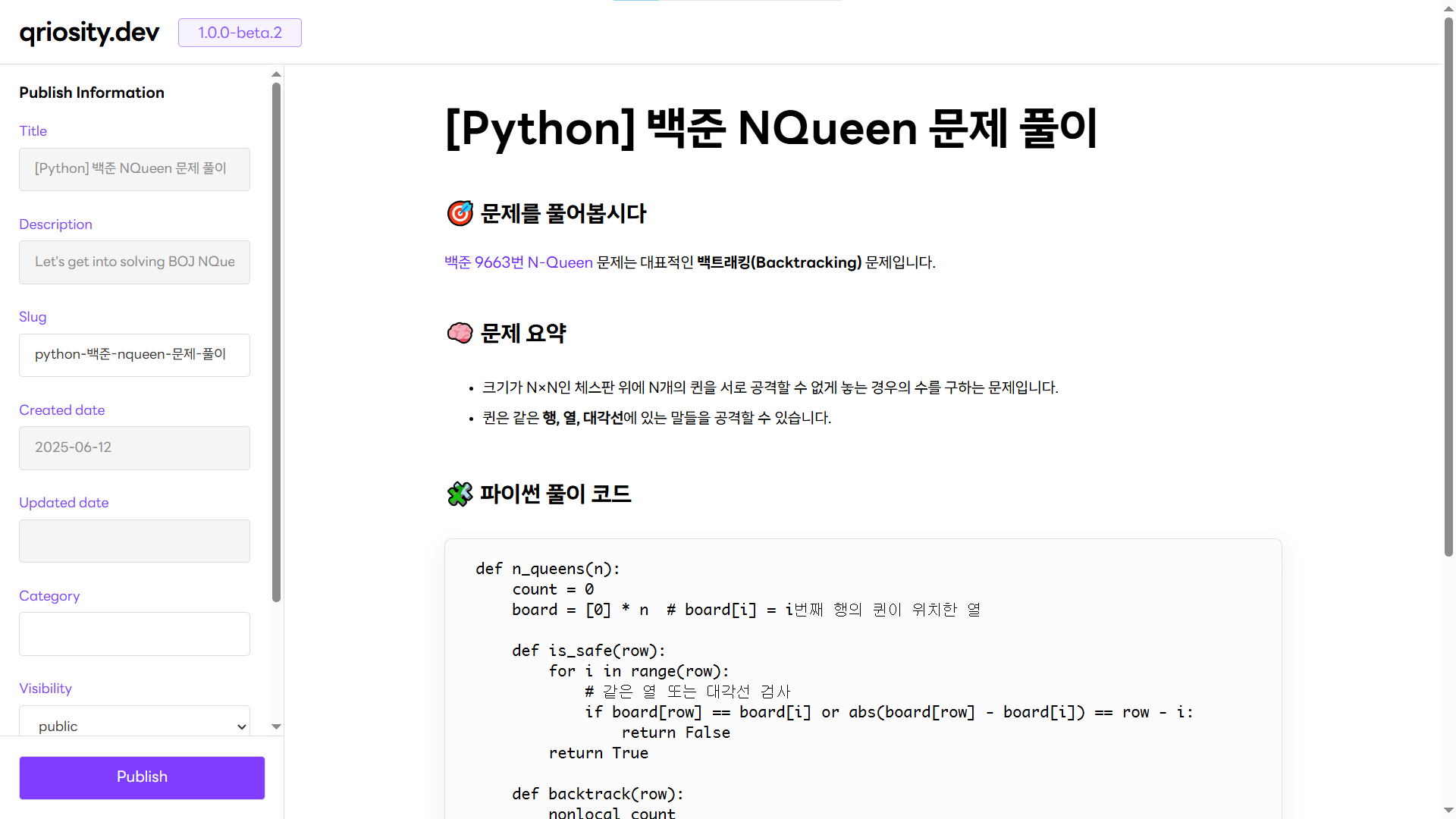1456x819 pixels.
Task: Click the 'board = [0] * n' code line
Action: tap(746, 610)
